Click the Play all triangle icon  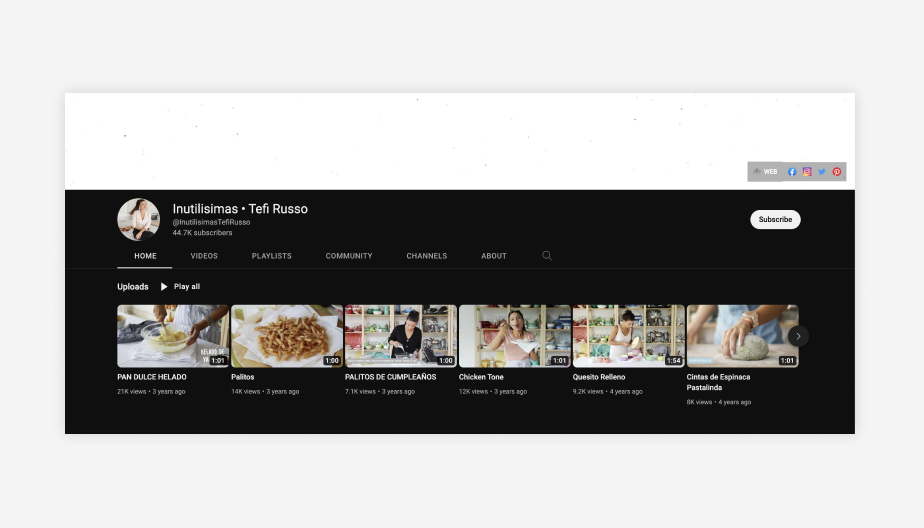164,286
